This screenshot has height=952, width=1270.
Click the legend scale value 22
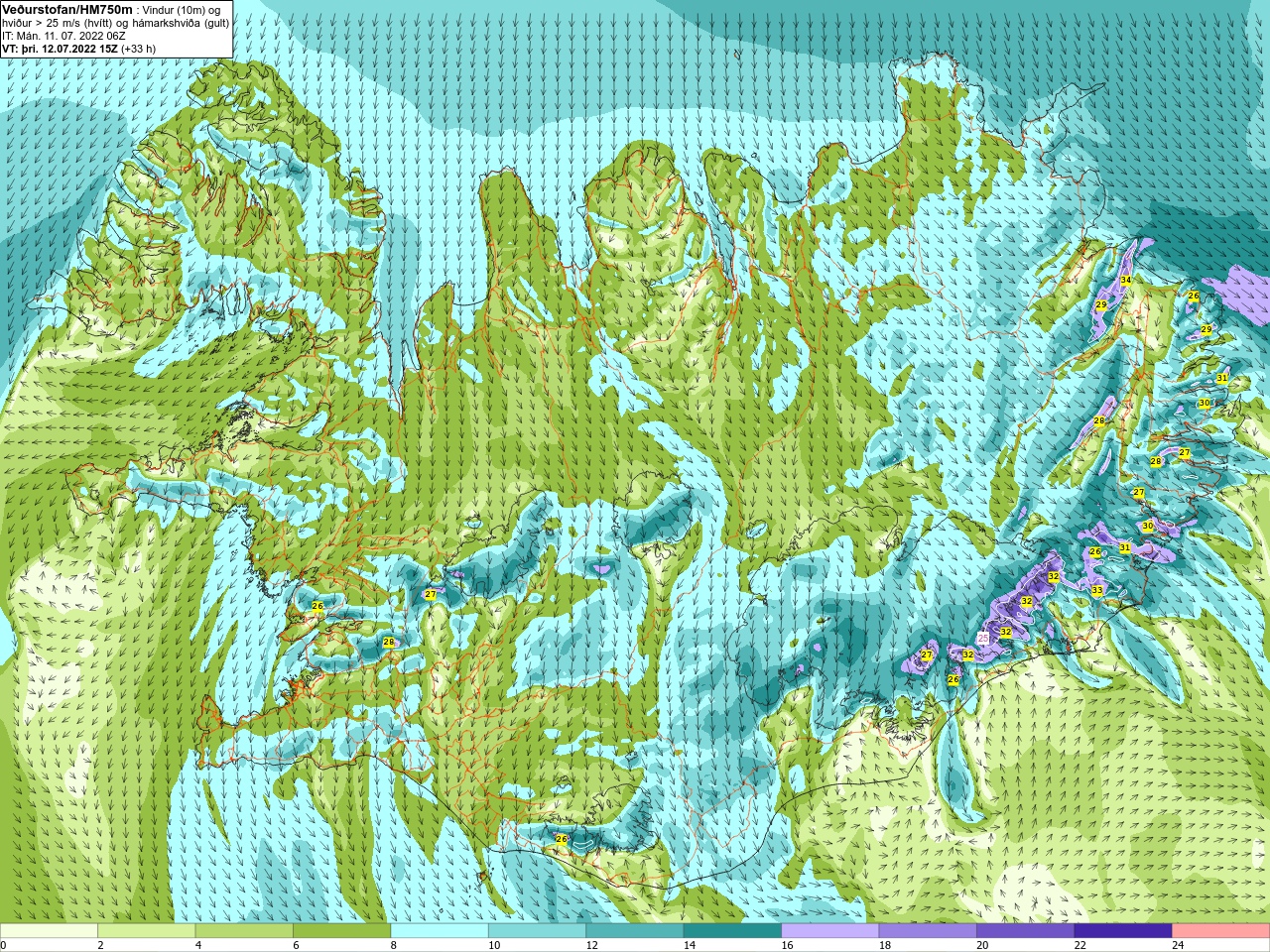[1079, 945]
